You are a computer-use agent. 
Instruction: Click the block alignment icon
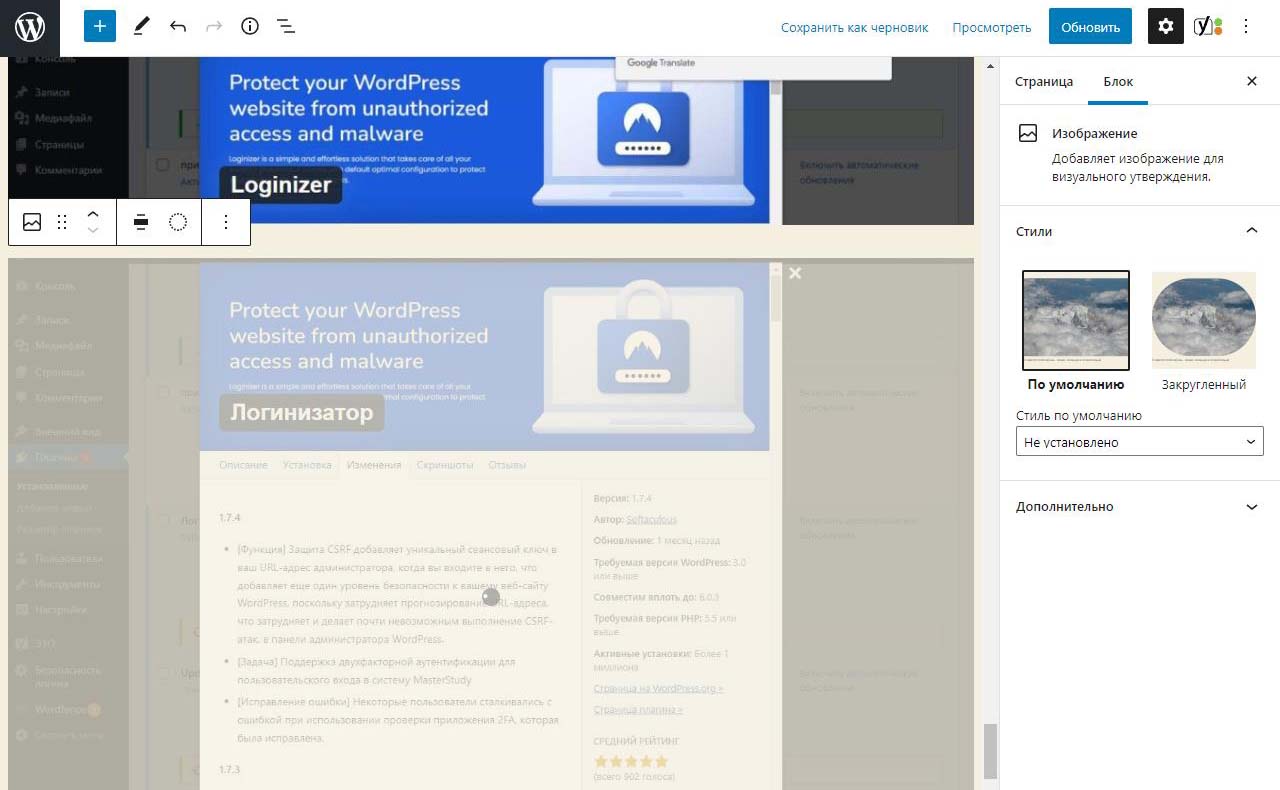pos(141,222)
